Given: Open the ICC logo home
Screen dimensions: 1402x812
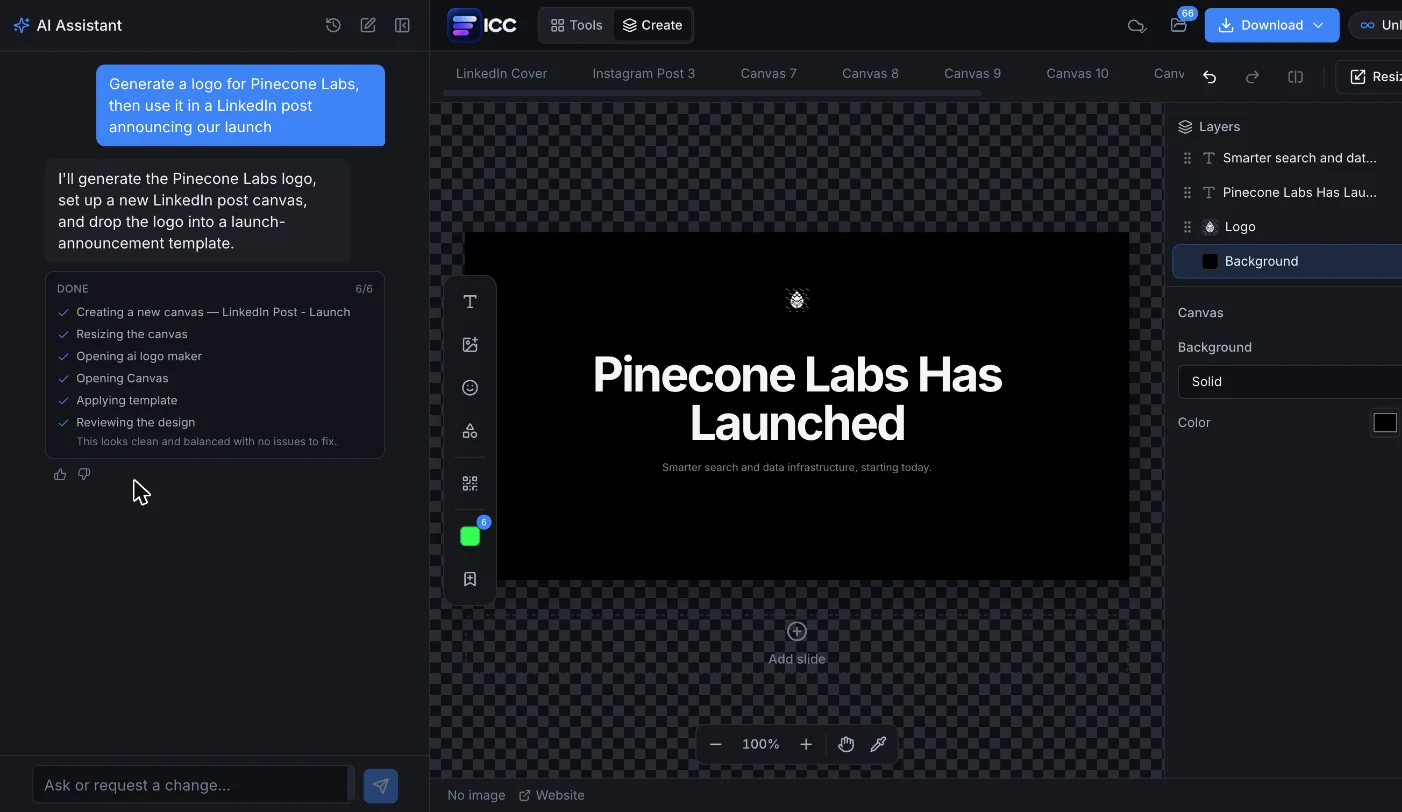Looking at the screenshot, I should point(483,25).
